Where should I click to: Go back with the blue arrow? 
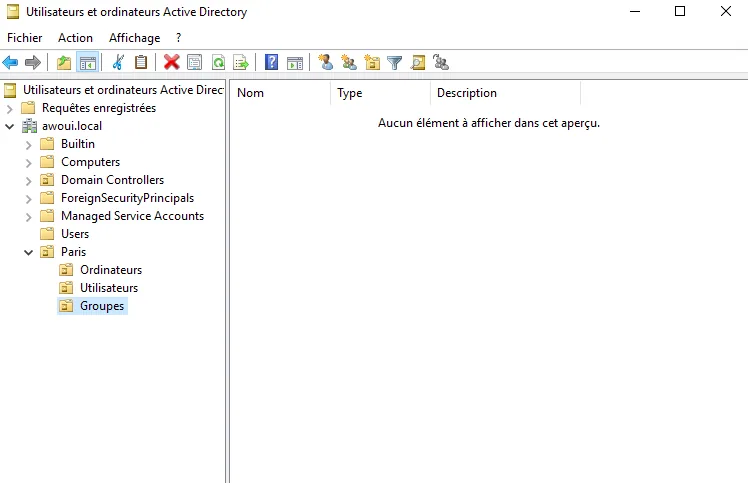tap(10, 63)
